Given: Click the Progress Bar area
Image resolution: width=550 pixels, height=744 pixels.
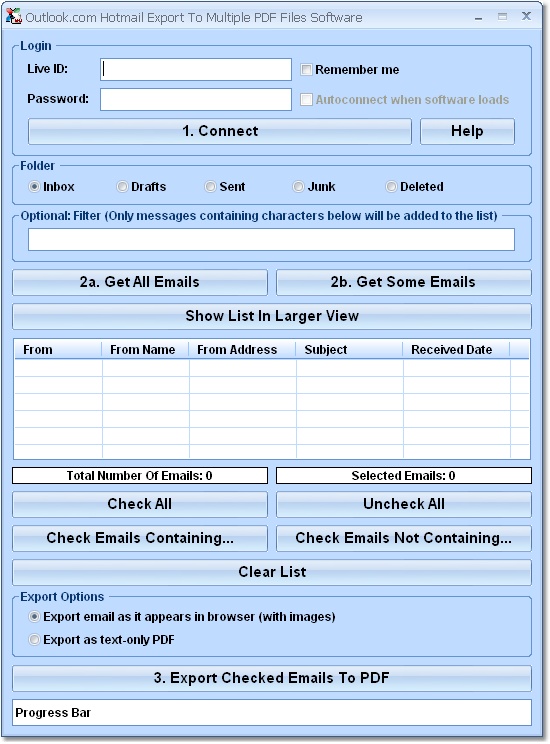Looking at the screenshot, I should point(272,713).
